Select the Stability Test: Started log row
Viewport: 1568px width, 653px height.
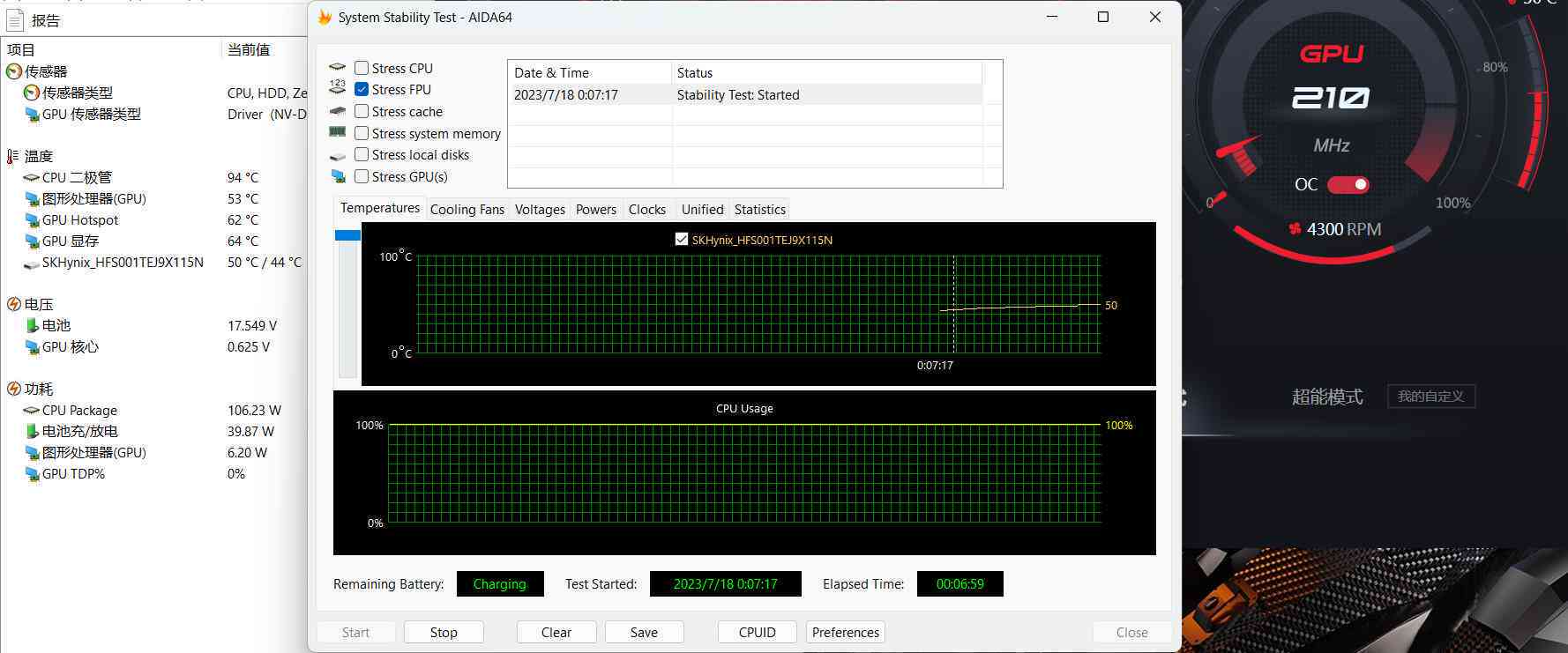[x=745, y=94]
